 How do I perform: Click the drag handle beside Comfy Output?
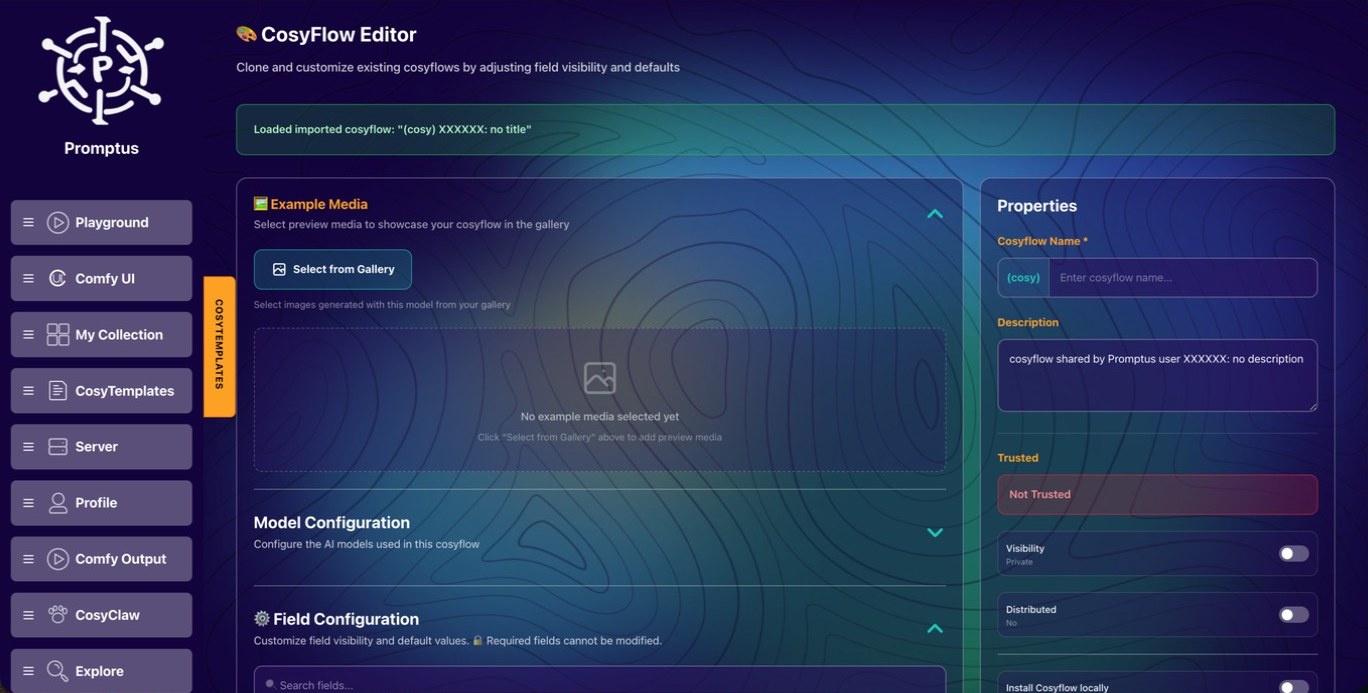(28, 559)
